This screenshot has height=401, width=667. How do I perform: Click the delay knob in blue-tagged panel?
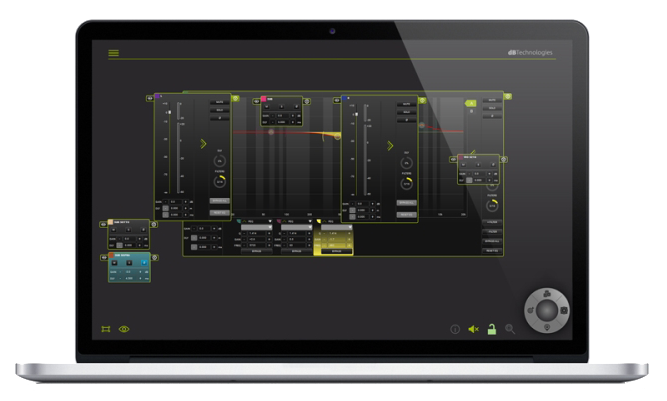(407, 163)
